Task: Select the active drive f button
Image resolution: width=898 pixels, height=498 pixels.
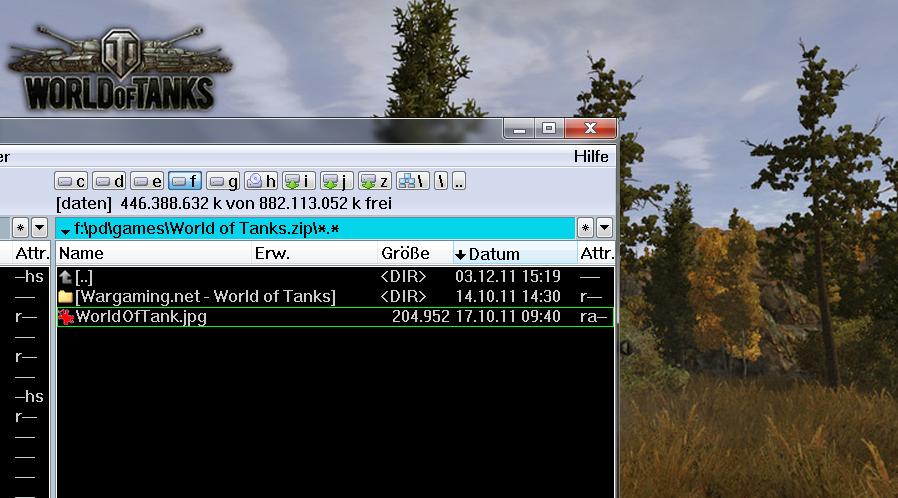Action: (x=184, y=181)
